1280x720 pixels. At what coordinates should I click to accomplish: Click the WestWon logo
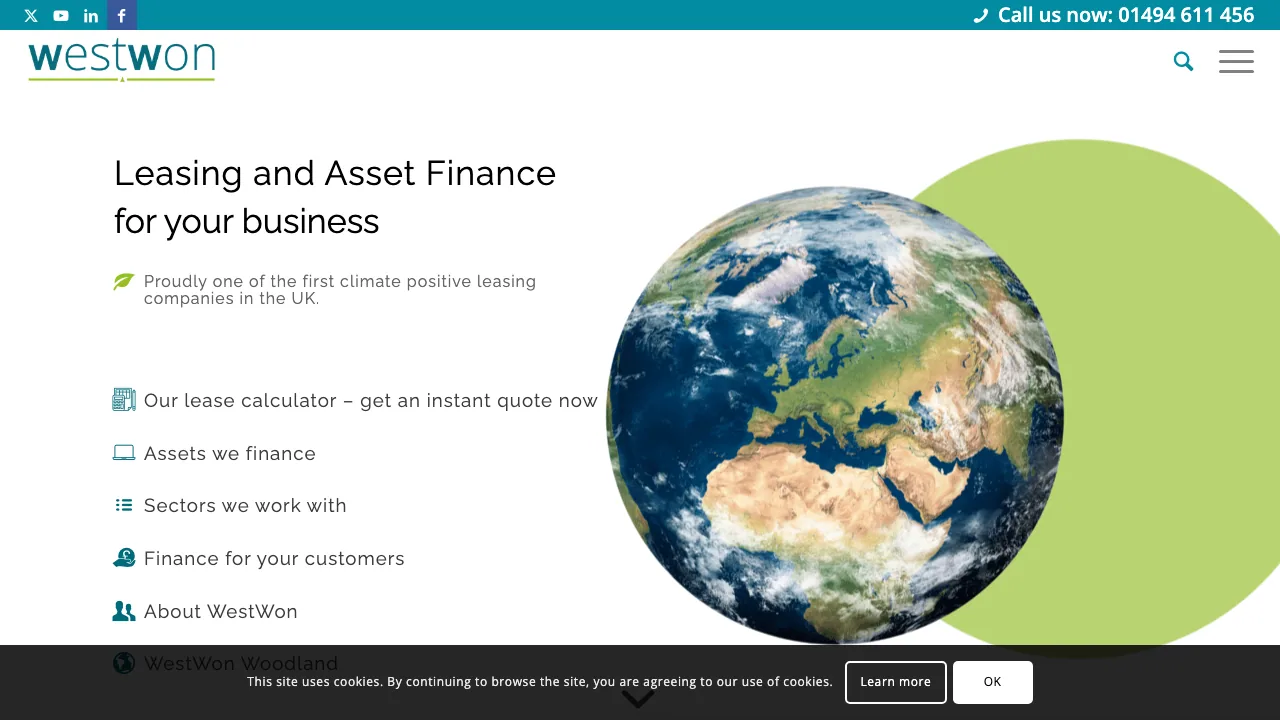(x=122, y=60)
